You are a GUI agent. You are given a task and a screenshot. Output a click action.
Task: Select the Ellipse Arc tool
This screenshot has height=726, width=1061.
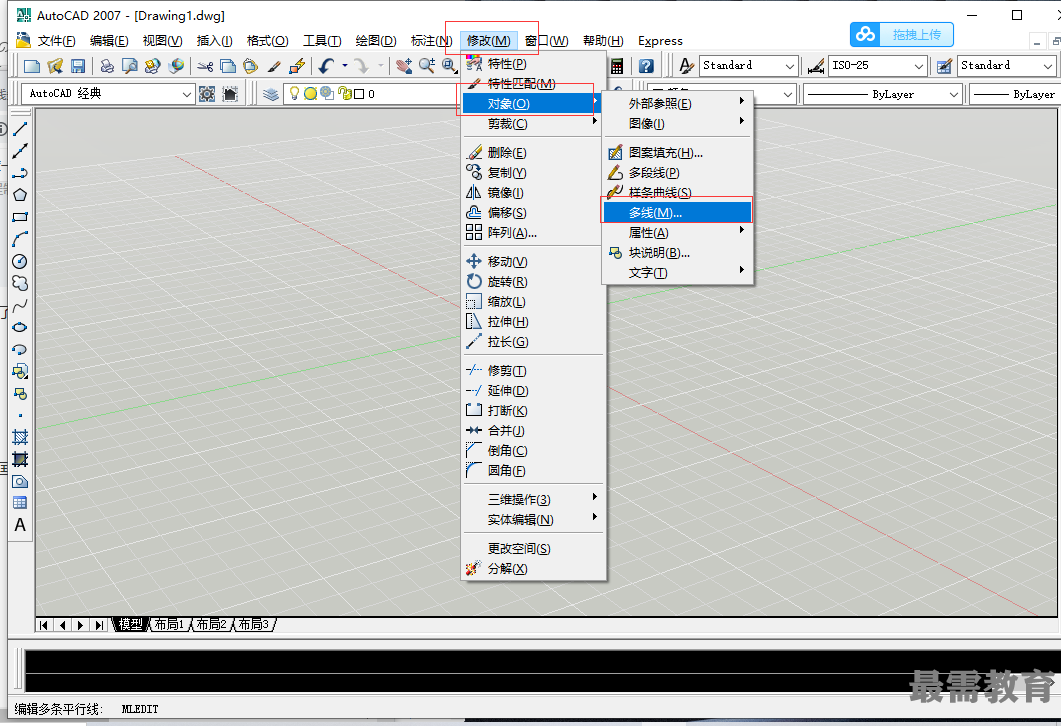pos(20,349)
